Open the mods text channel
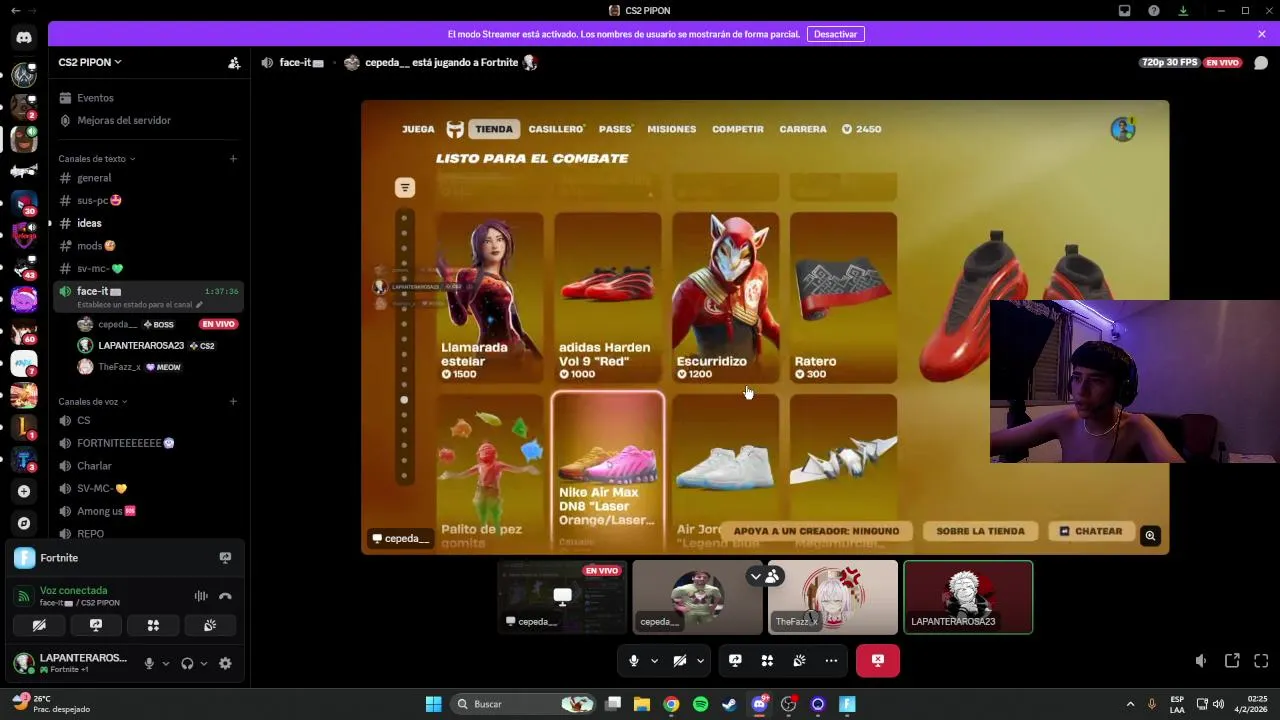Viewport: 1280px width, 720px height. (x=147, y=246)
